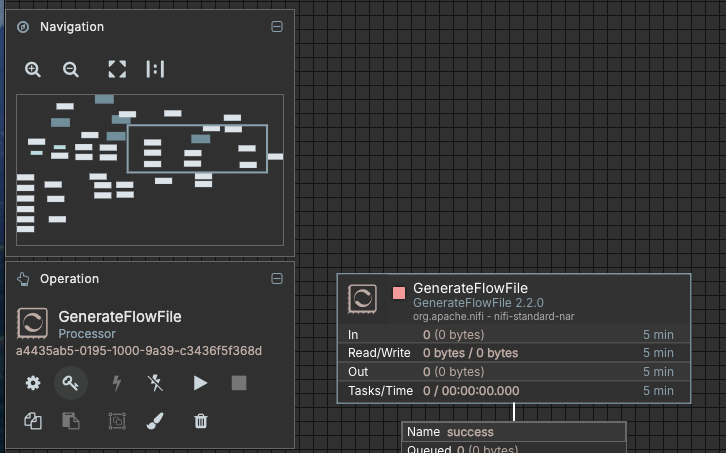
Task: Zoom out of the canvas
Action: pyautogui.click(x=71, y=69)
